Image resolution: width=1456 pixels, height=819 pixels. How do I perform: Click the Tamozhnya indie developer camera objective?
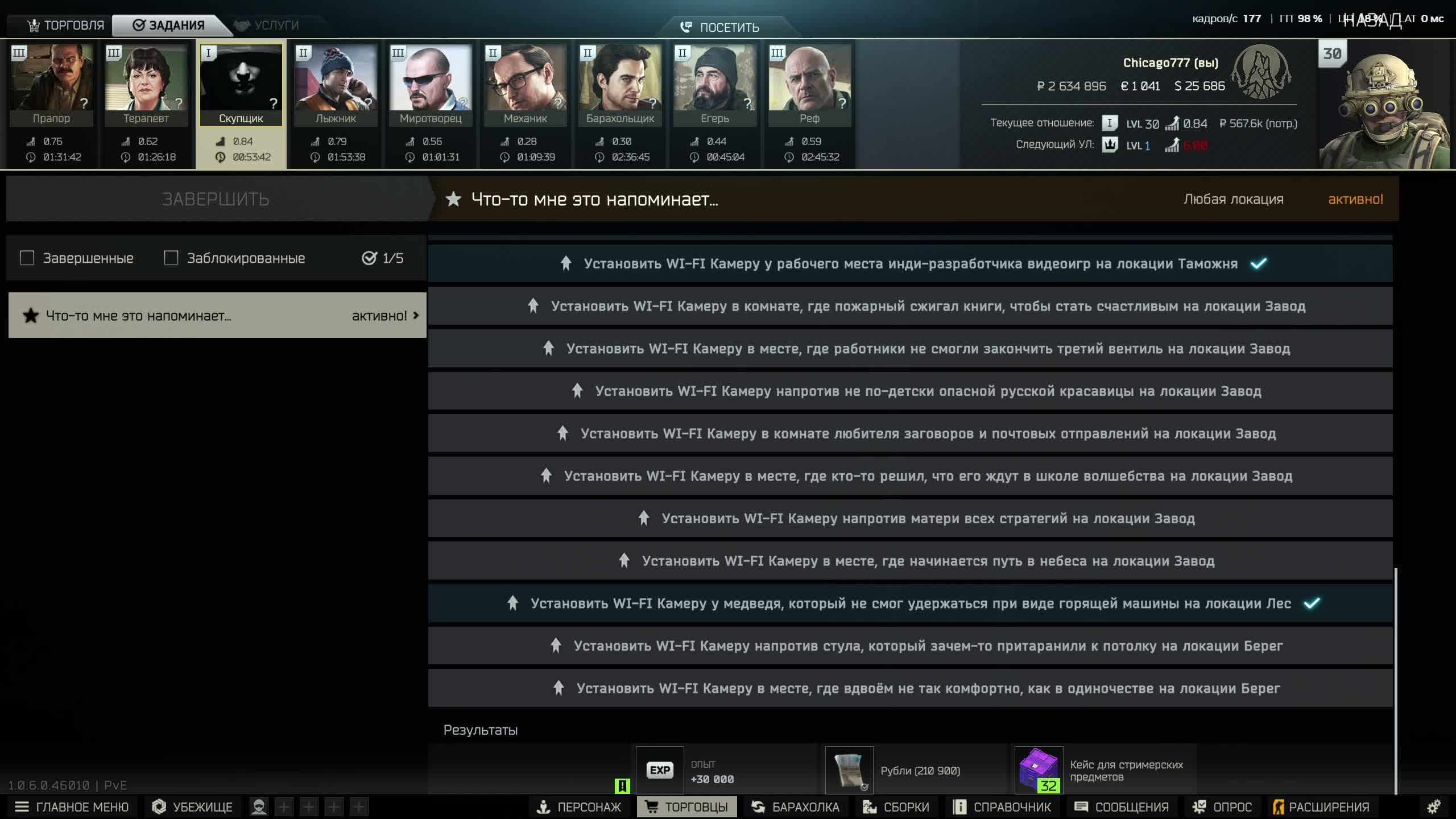tap(910, 263)
